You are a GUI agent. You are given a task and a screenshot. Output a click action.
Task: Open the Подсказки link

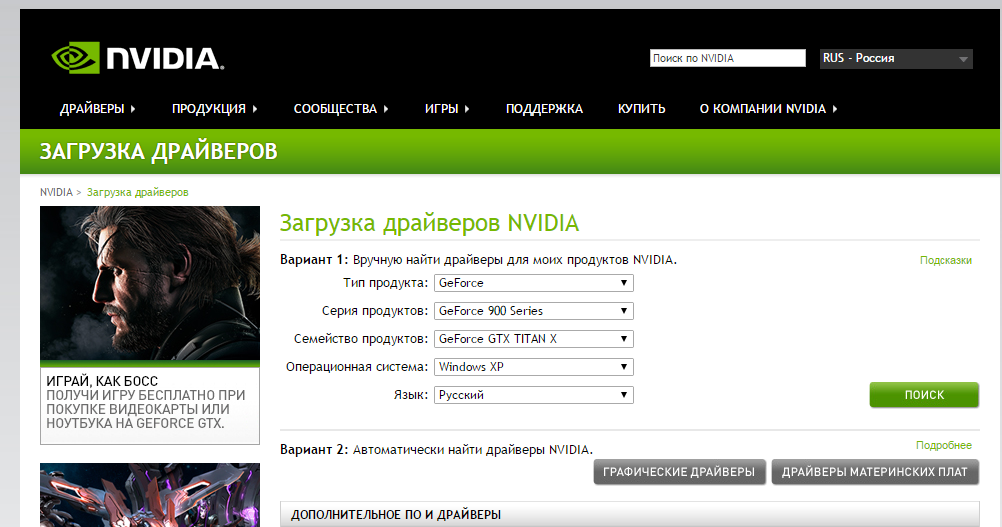pyautogui.click(x=946, y=260)
